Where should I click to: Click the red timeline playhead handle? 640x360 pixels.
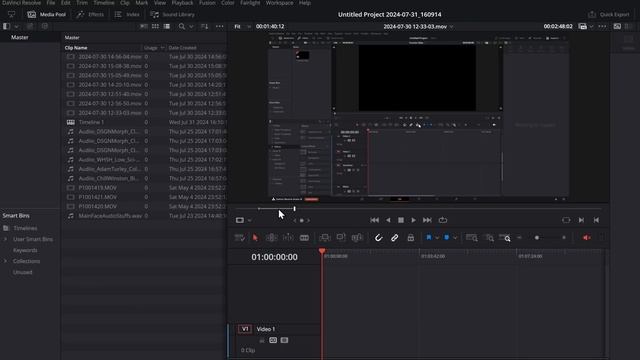322,251
